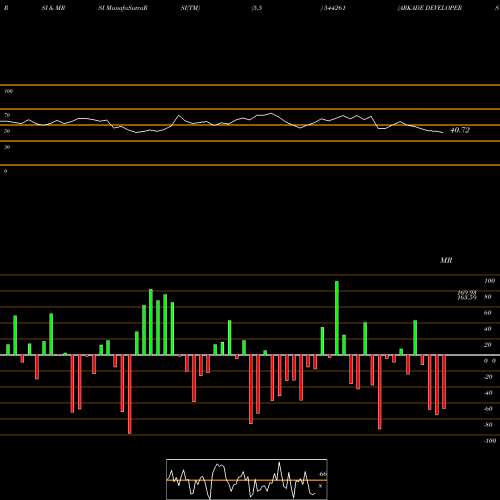
Task: Click the RSI 100 axis label
Action: [8, 91]
